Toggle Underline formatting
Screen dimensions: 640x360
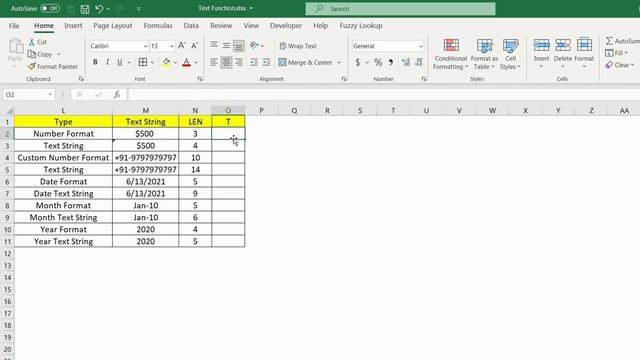[120, 62]
